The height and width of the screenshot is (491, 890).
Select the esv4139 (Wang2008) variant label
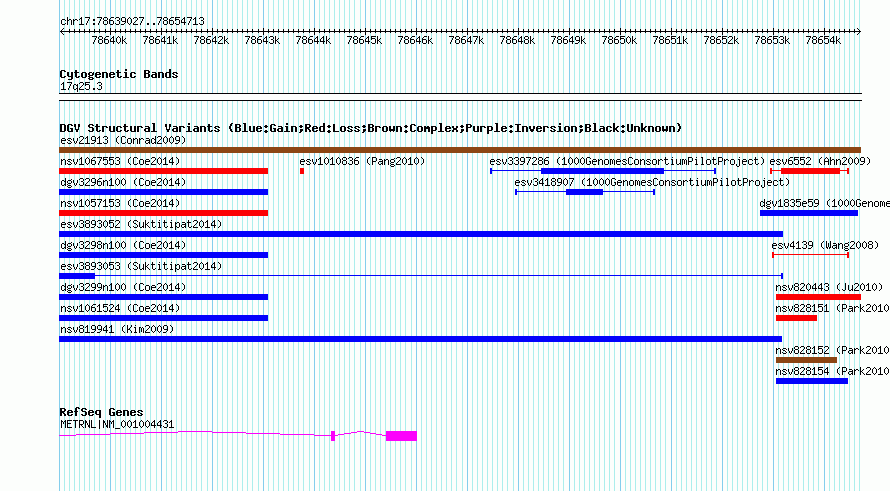point(825,246)
